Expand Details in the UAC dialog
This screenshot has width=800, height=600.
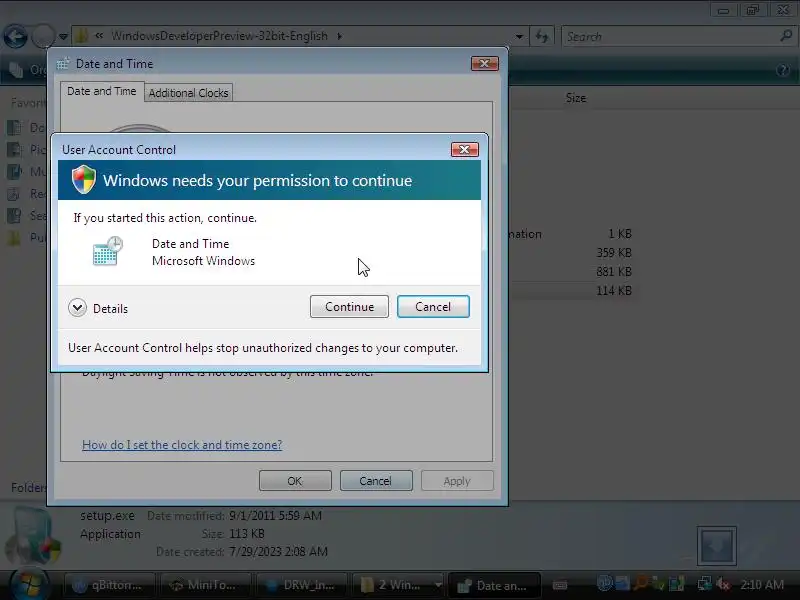pyautogui.click(x=98, y=308)
